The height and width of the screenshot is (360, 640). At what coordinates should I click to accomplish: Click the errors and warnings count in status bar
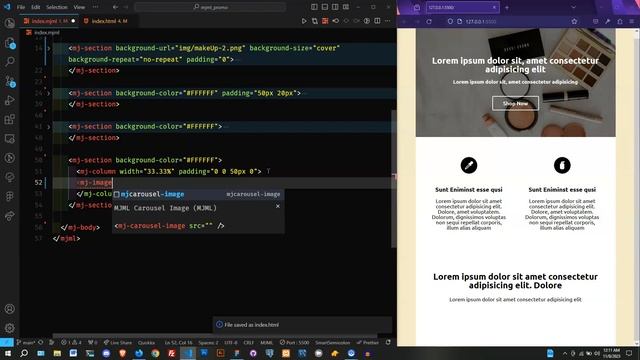[71, 342]
